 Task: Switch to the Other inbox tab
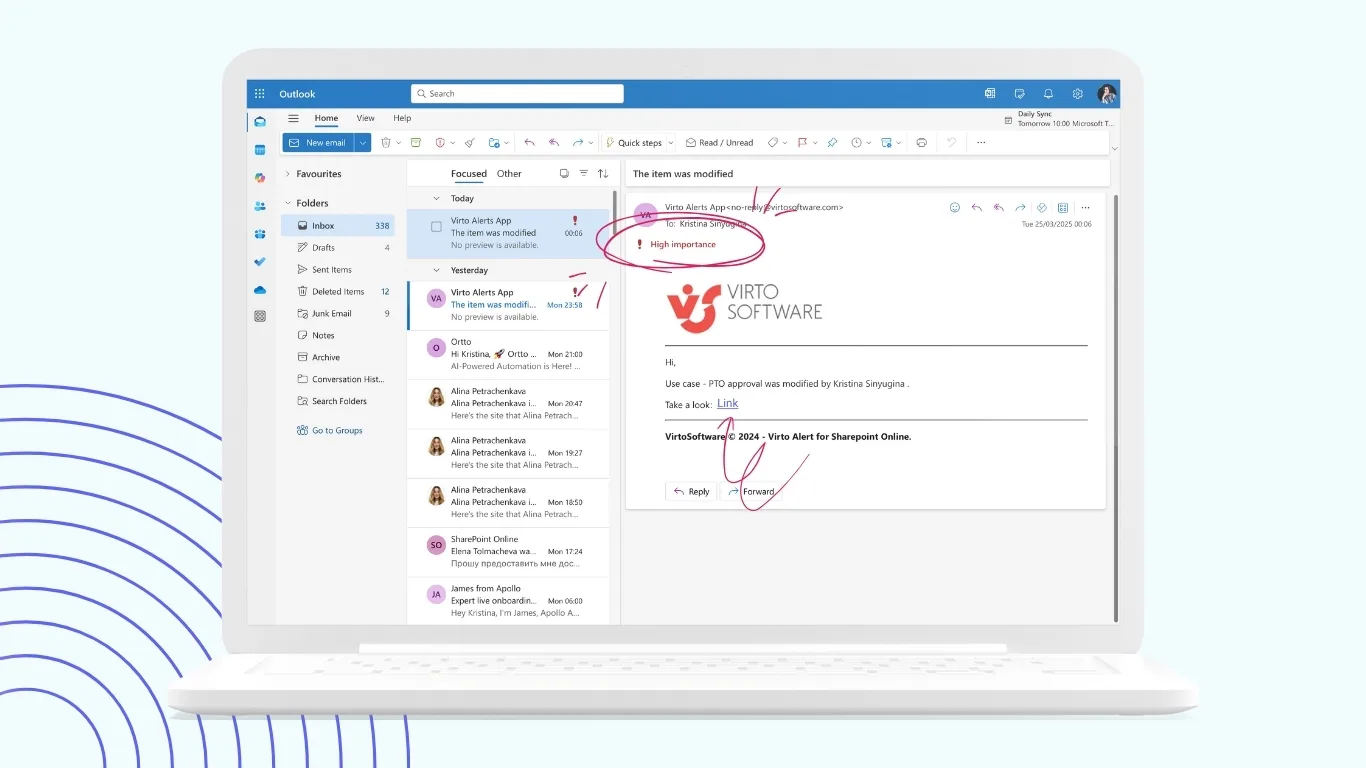pos(509,173)
